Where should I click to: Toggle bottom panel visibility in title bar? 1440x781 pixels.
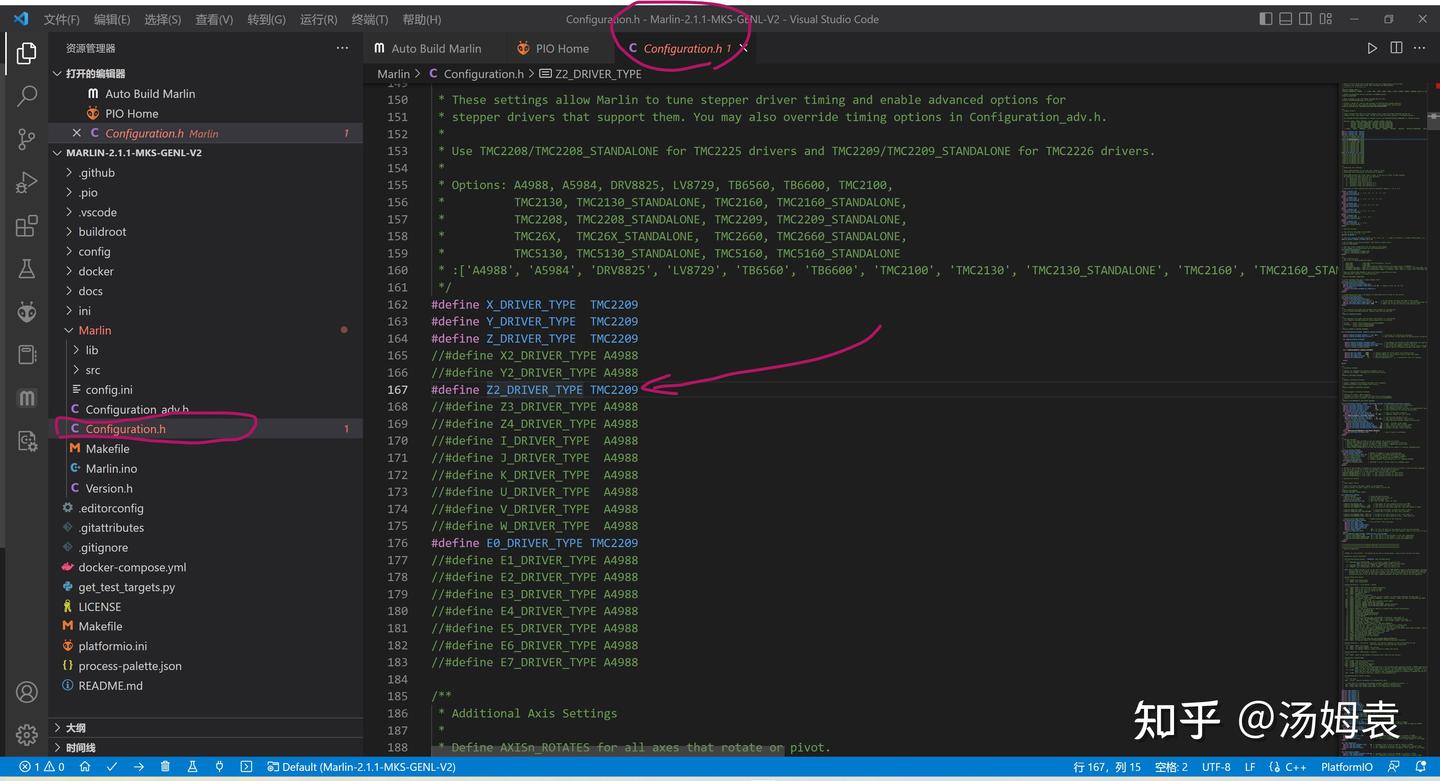point(1286,19)
